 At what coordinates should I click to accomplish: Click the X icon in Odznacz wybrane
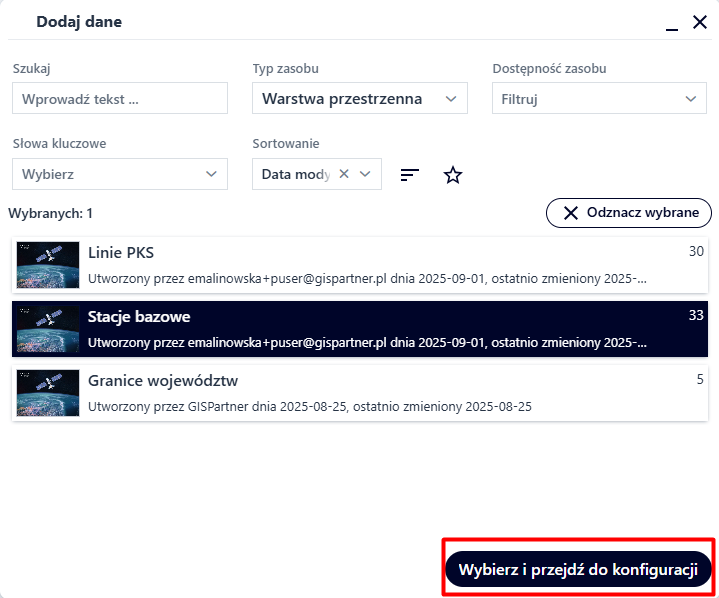[571, 213]
